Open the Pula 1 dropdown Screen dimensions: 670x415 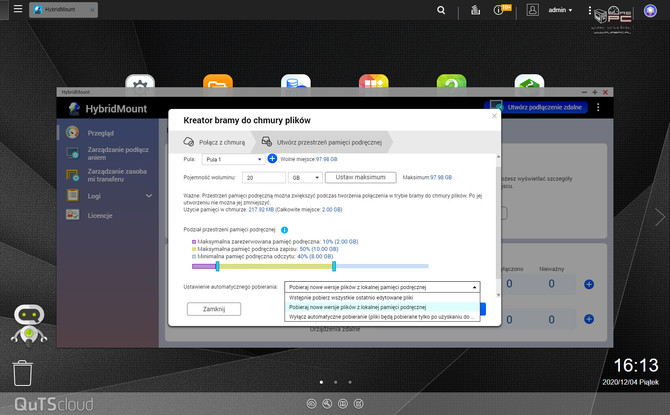point(233,159)
